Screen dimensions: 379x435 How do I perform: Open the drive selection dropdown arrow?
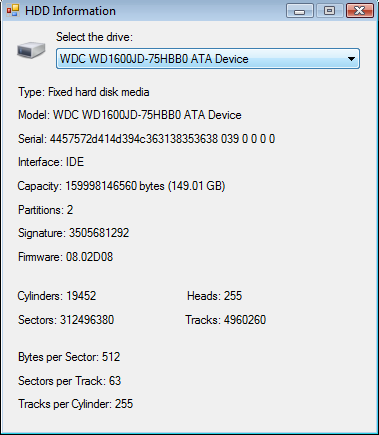(351, 59)
